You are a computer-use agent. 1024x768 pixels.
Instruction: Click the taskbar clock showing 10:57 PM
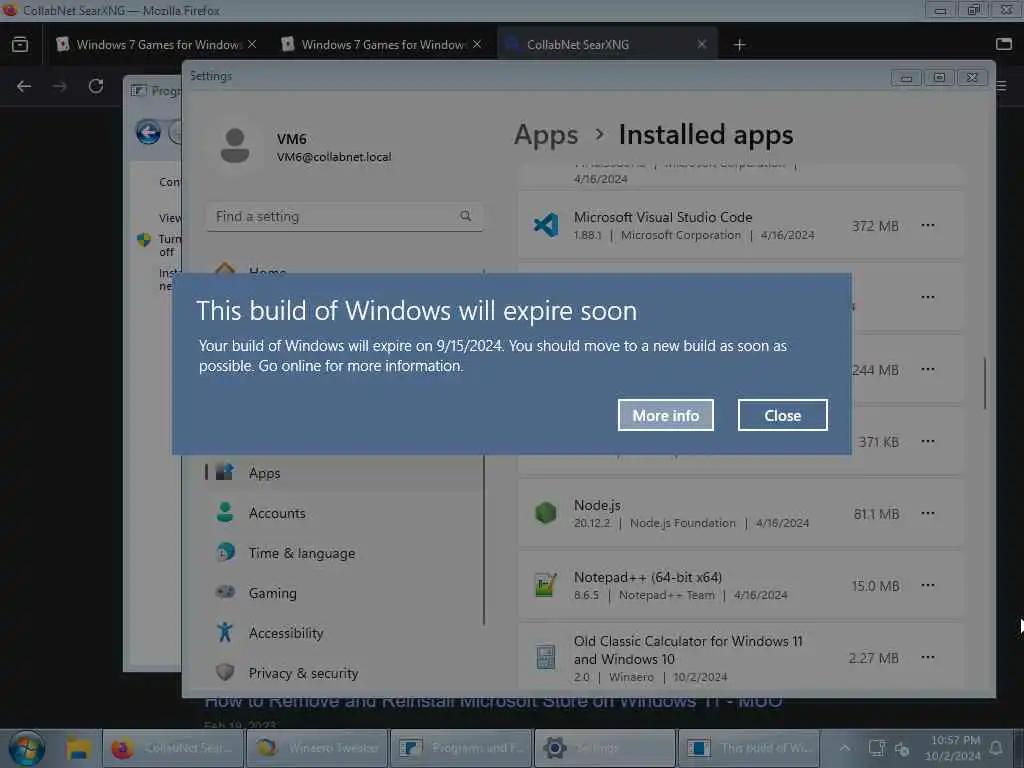pyautogui.click(x=954, y=748)
